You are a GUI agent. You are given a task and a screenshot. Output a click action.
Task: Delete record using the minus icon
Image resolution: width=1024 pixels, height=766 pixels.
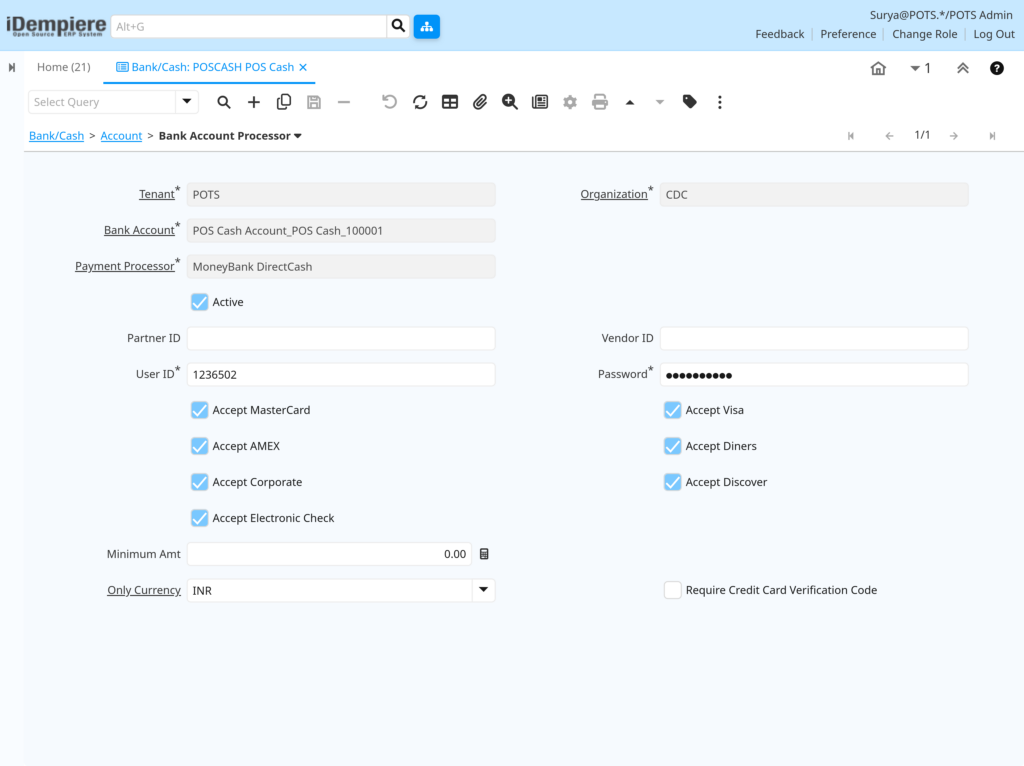coord(344,102)
